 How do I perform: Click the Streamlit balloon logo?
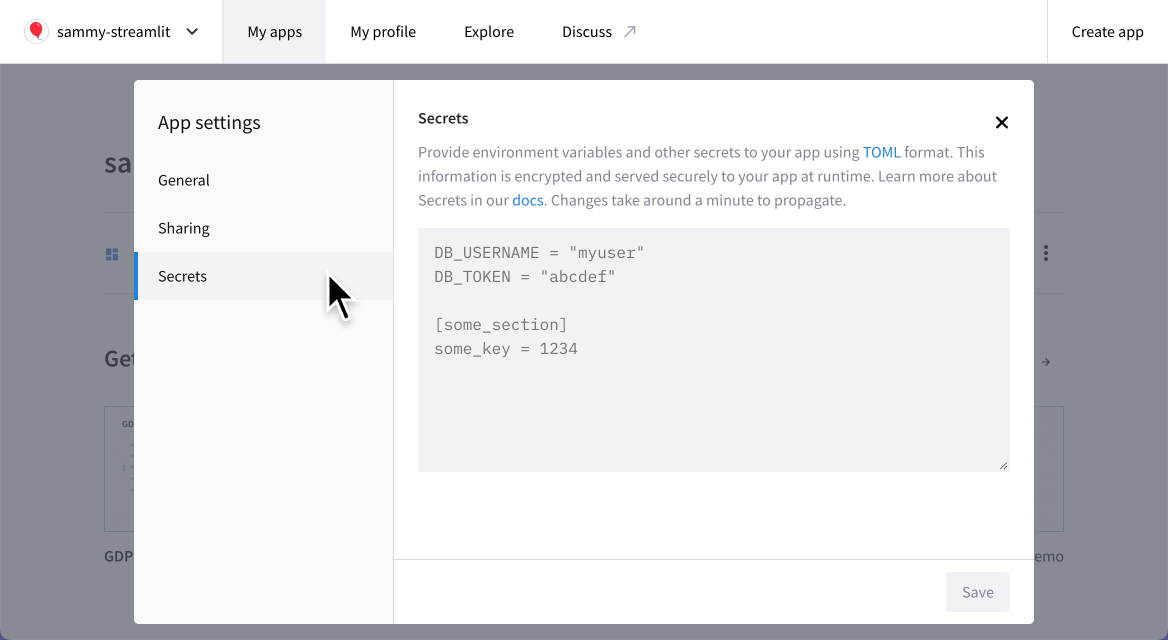36,31
